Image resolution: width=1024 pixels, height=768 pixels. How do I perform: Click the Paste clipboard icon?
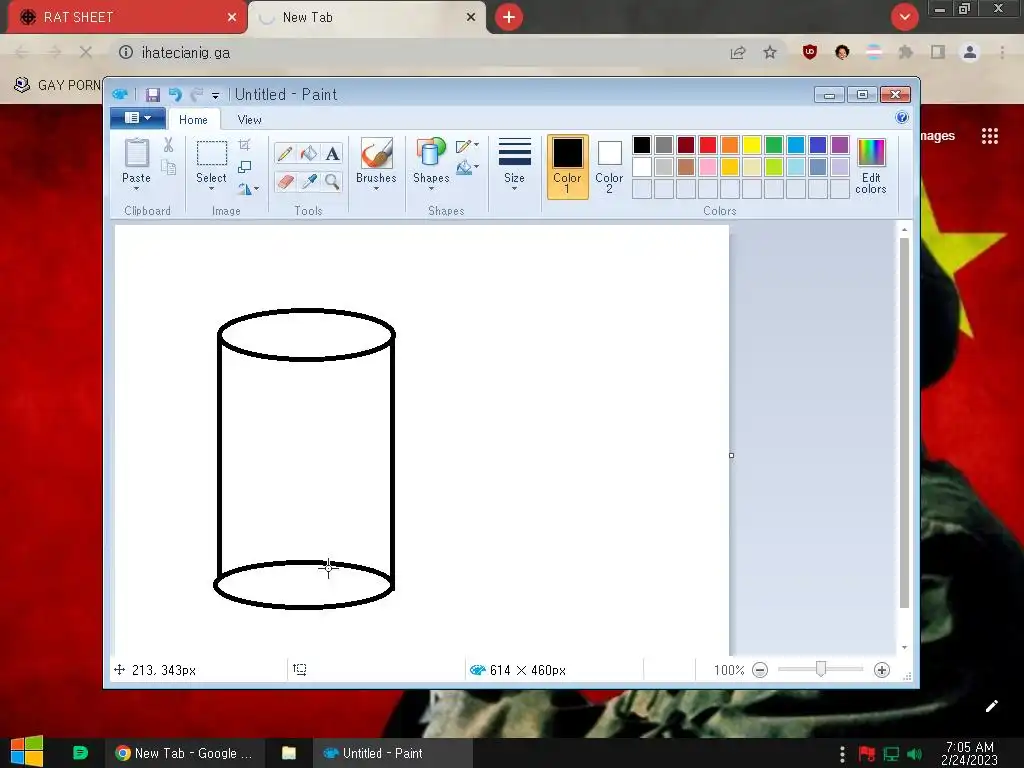136,153
